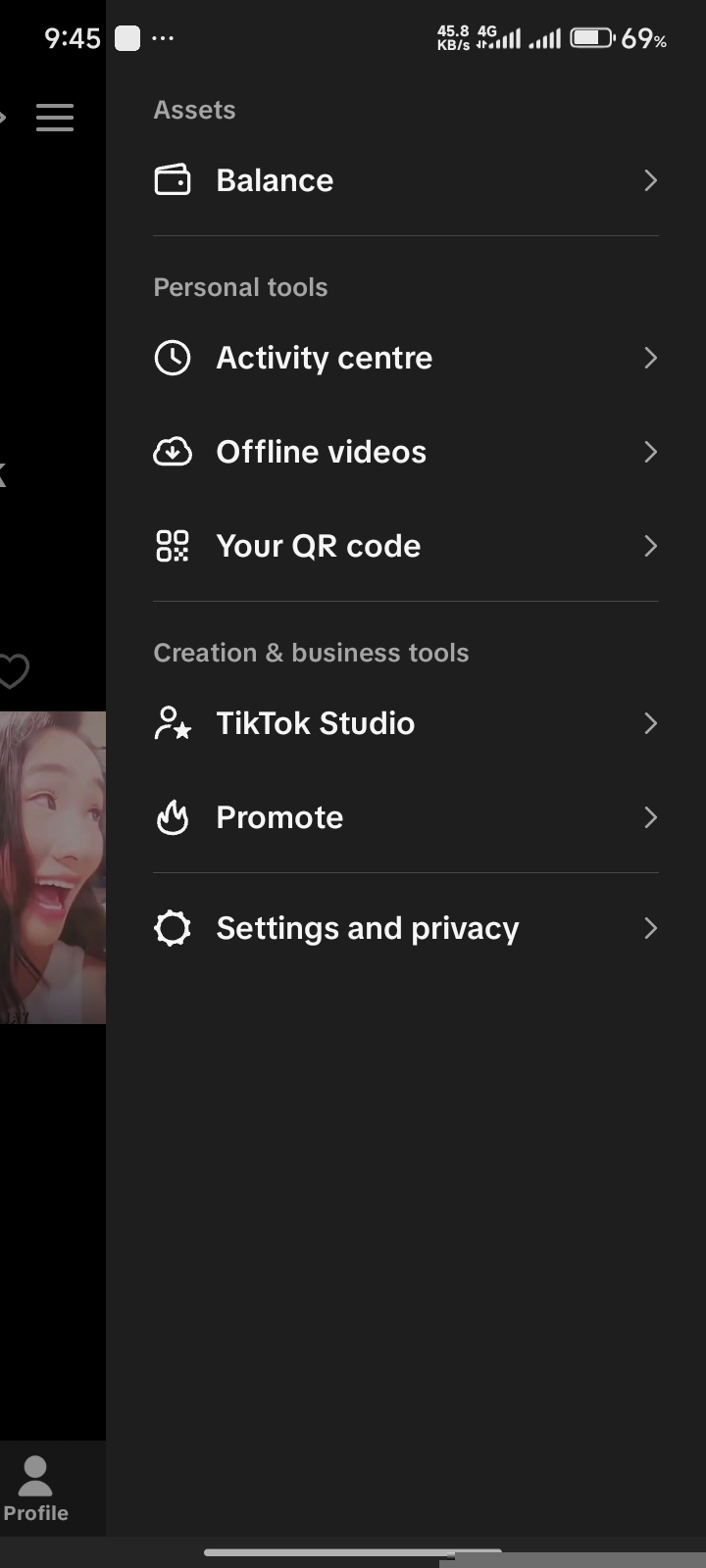The height and width of the screenshot is (1568, 706).
Task: Tap the hamburger menu icon
Action: pyautogui.click(x=55, y=118)
